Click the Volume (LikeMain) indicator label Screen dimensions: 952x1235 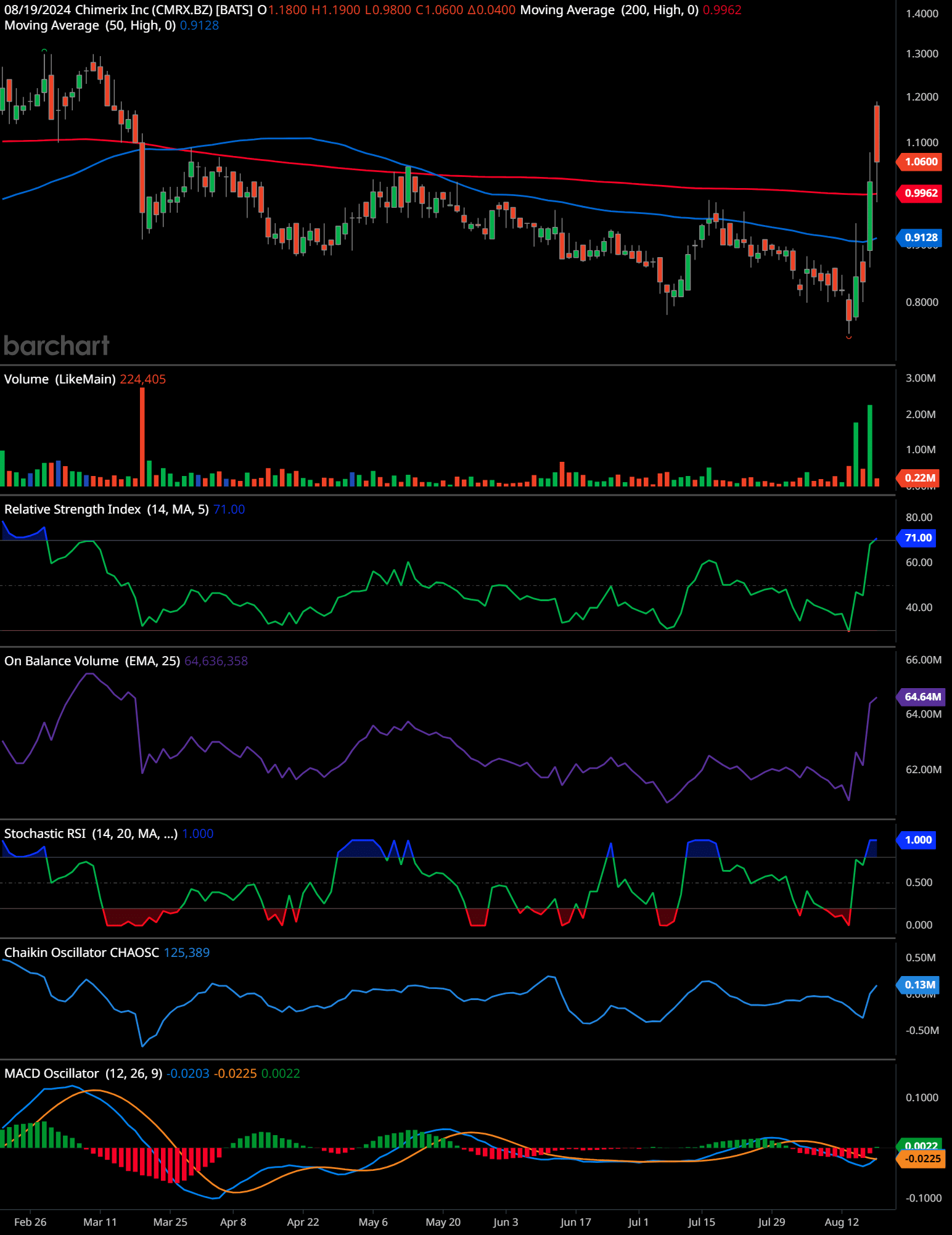(x=60, y=379)
